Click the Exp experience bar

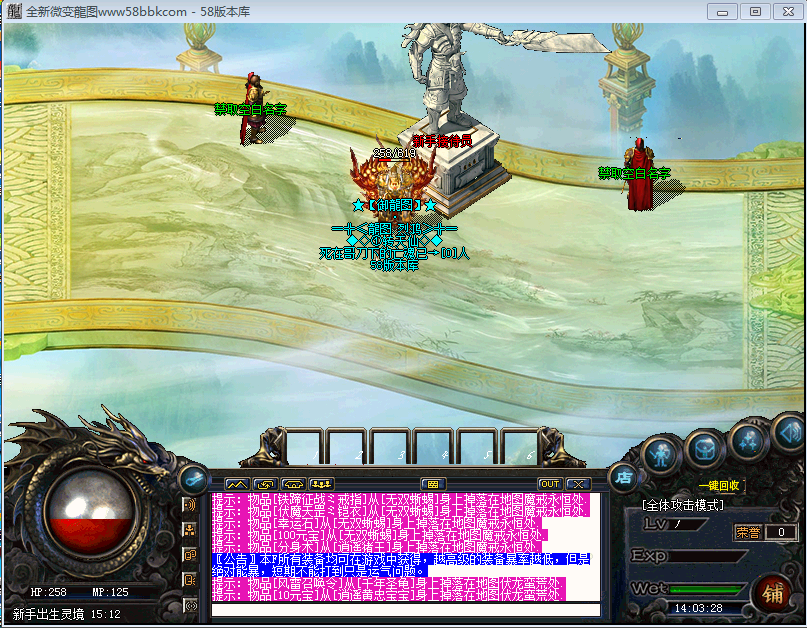[708, 556]
